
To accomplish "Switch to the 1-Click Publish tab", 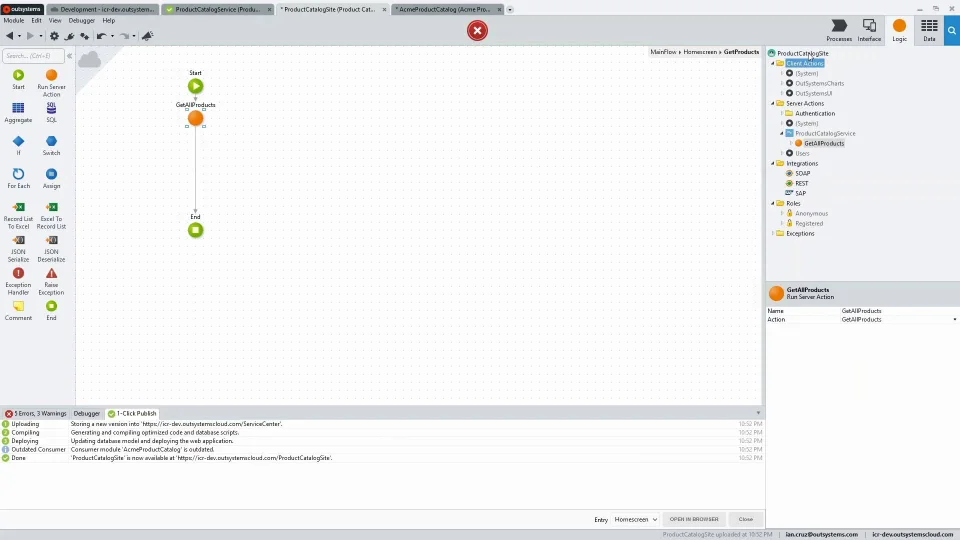I will point(132,413).
